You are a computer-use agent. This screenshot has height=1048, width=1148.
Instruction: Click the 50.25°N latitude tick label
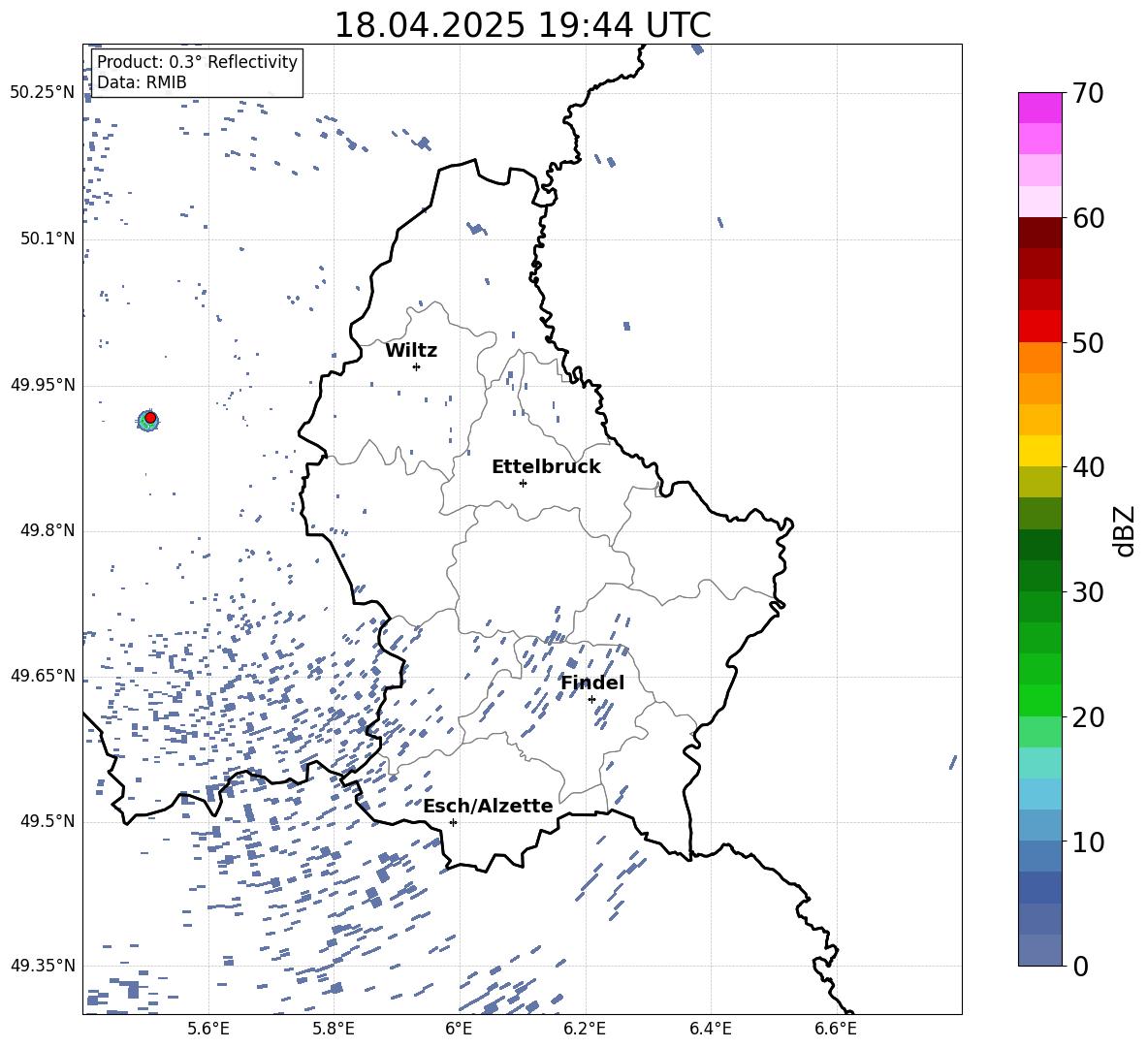[43, 93]
